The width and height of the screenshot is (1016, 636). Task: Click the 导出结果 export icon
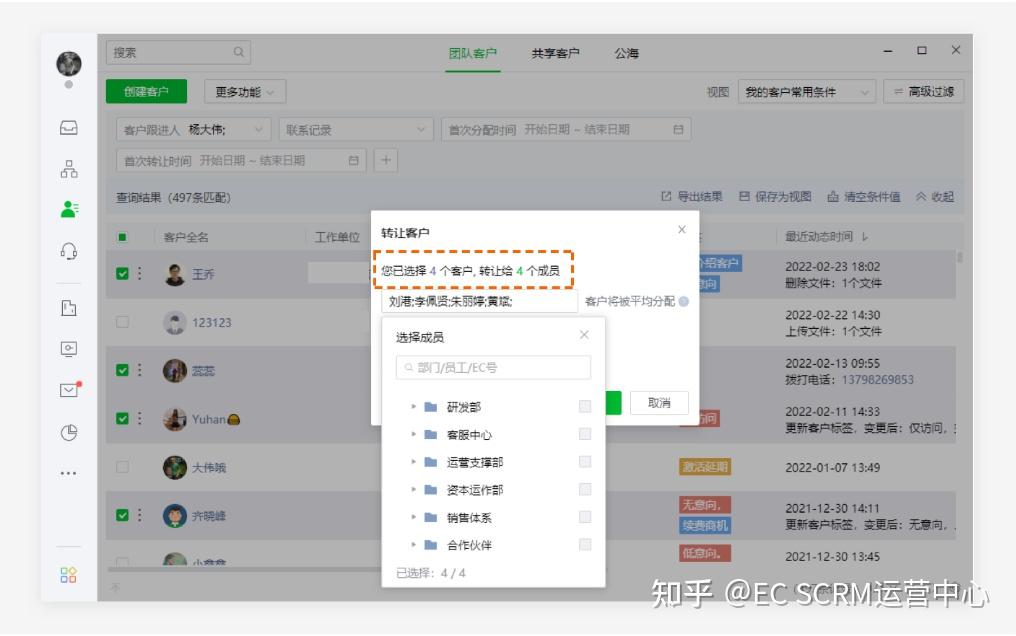667,196
